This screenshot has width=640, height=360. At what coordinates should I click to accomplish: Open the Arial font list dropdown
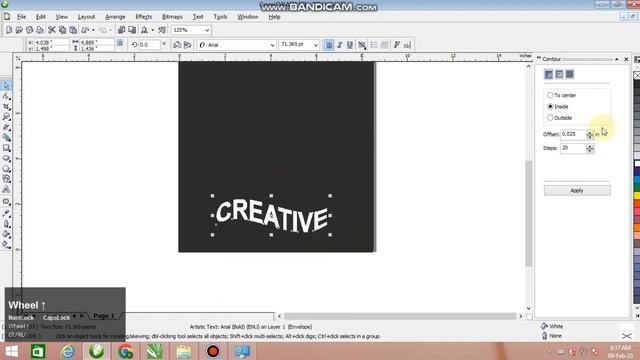coord(272,45)
